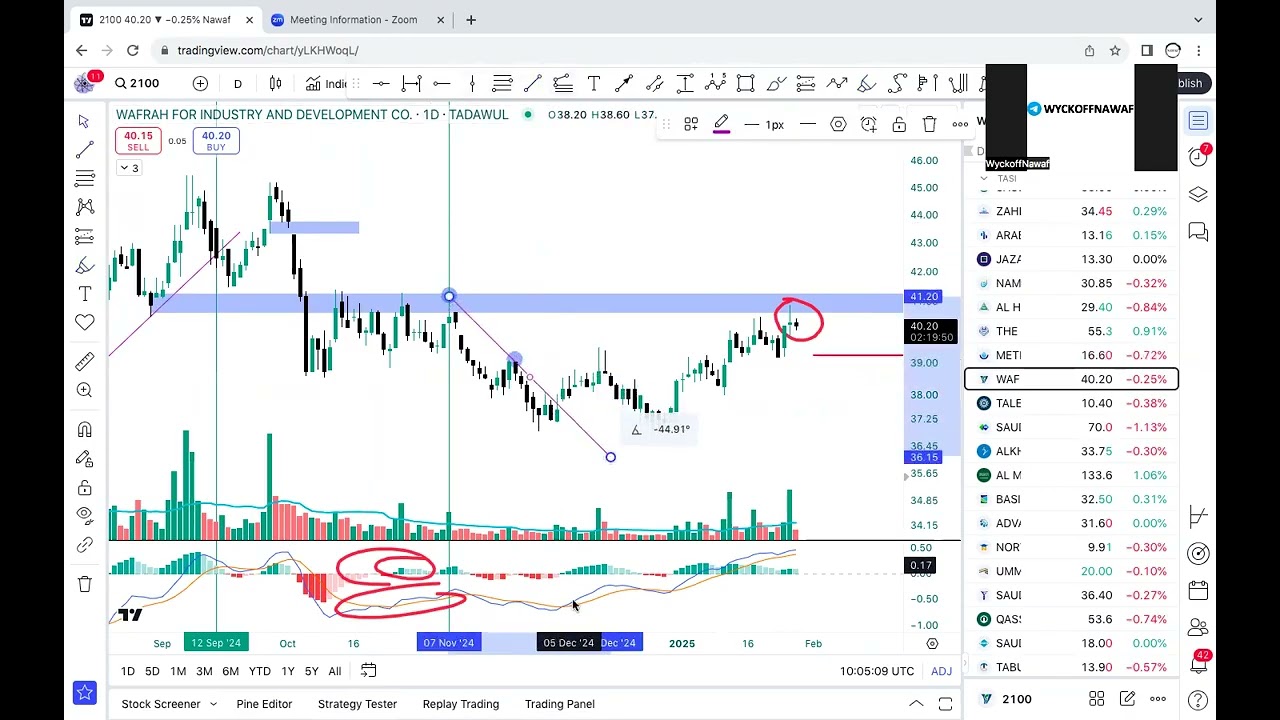
Task: Select the brush drawing tool
Action: coord(84,265)
